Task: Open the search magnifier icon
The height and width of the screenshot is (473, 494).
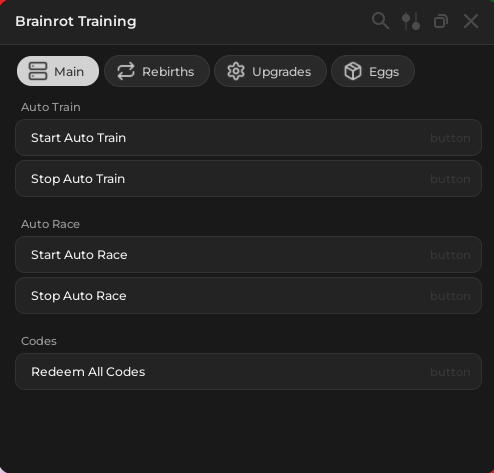Action: [x=380, y=21]
